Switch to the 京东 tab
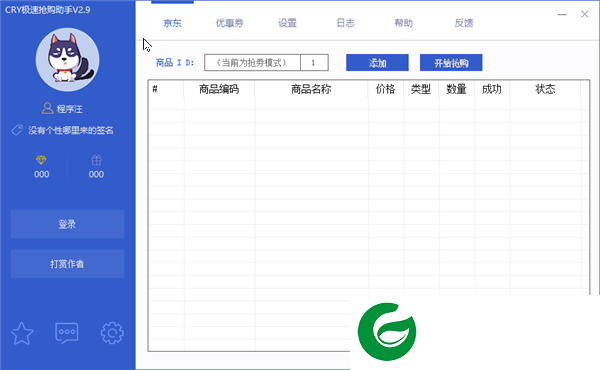Screen dimensions: 600x370 172,23
